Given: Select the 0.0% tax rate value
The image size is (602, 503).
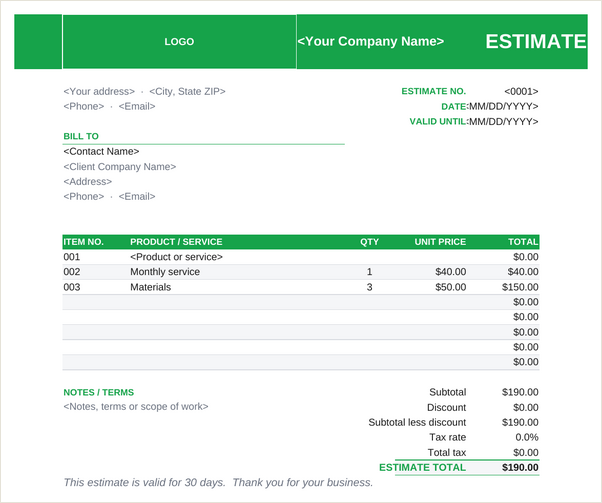Looking at the screenshot, I should coord(527,437).
